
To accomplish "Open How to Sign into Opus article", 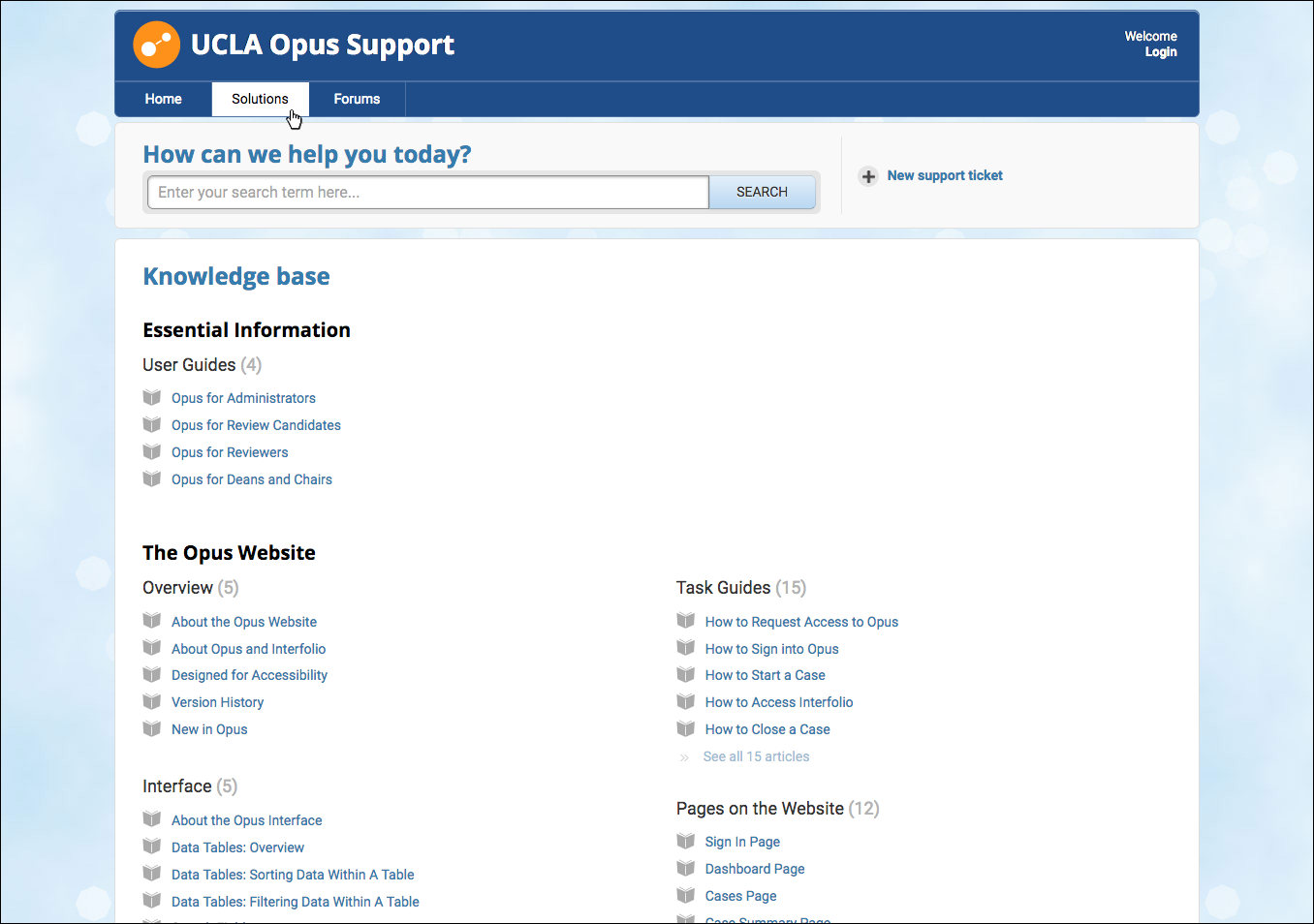I will [771, 649].
